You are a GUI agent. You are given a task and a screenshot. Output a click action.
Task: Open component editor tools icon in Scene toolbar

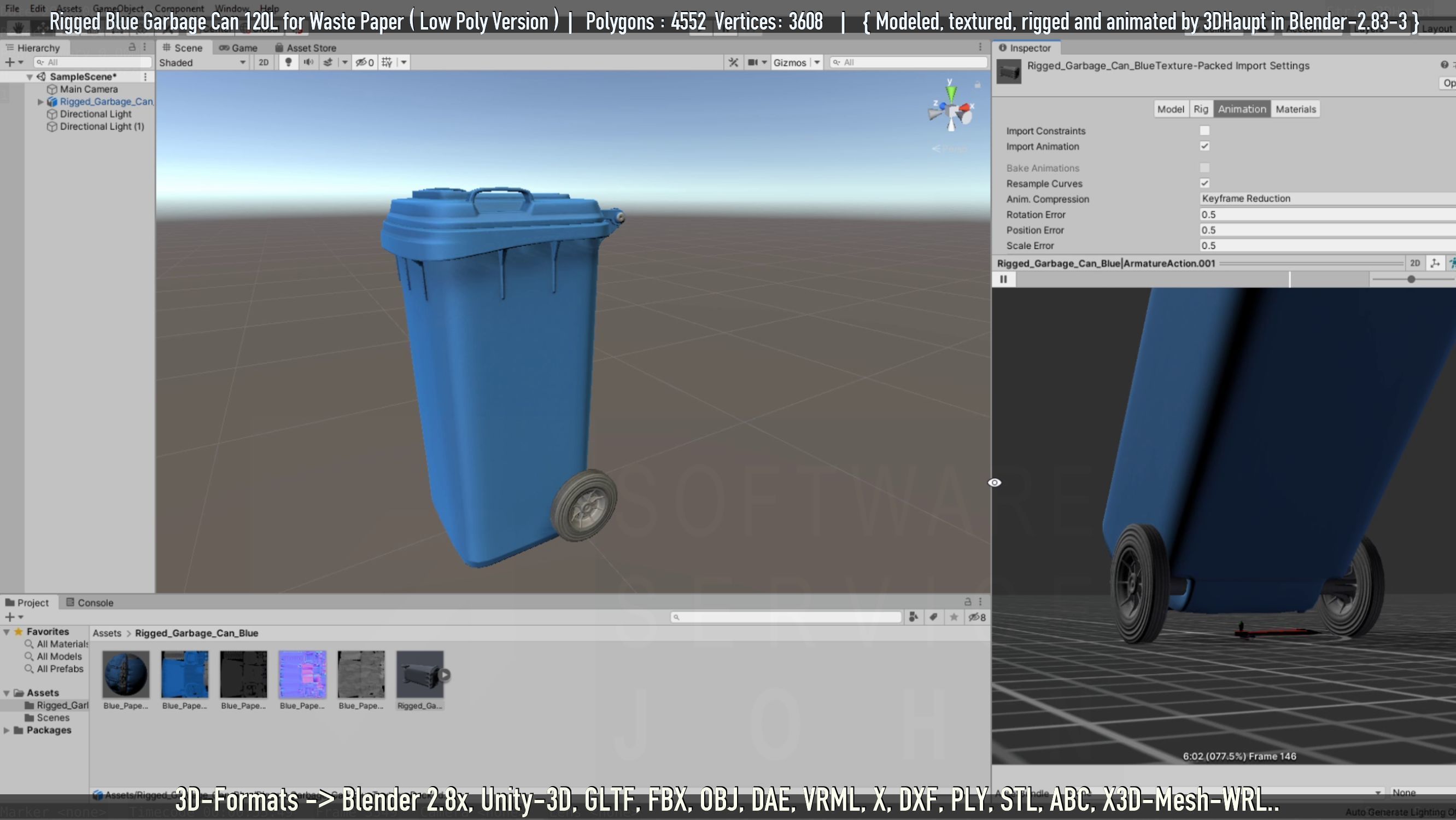(x=734, y=62)
